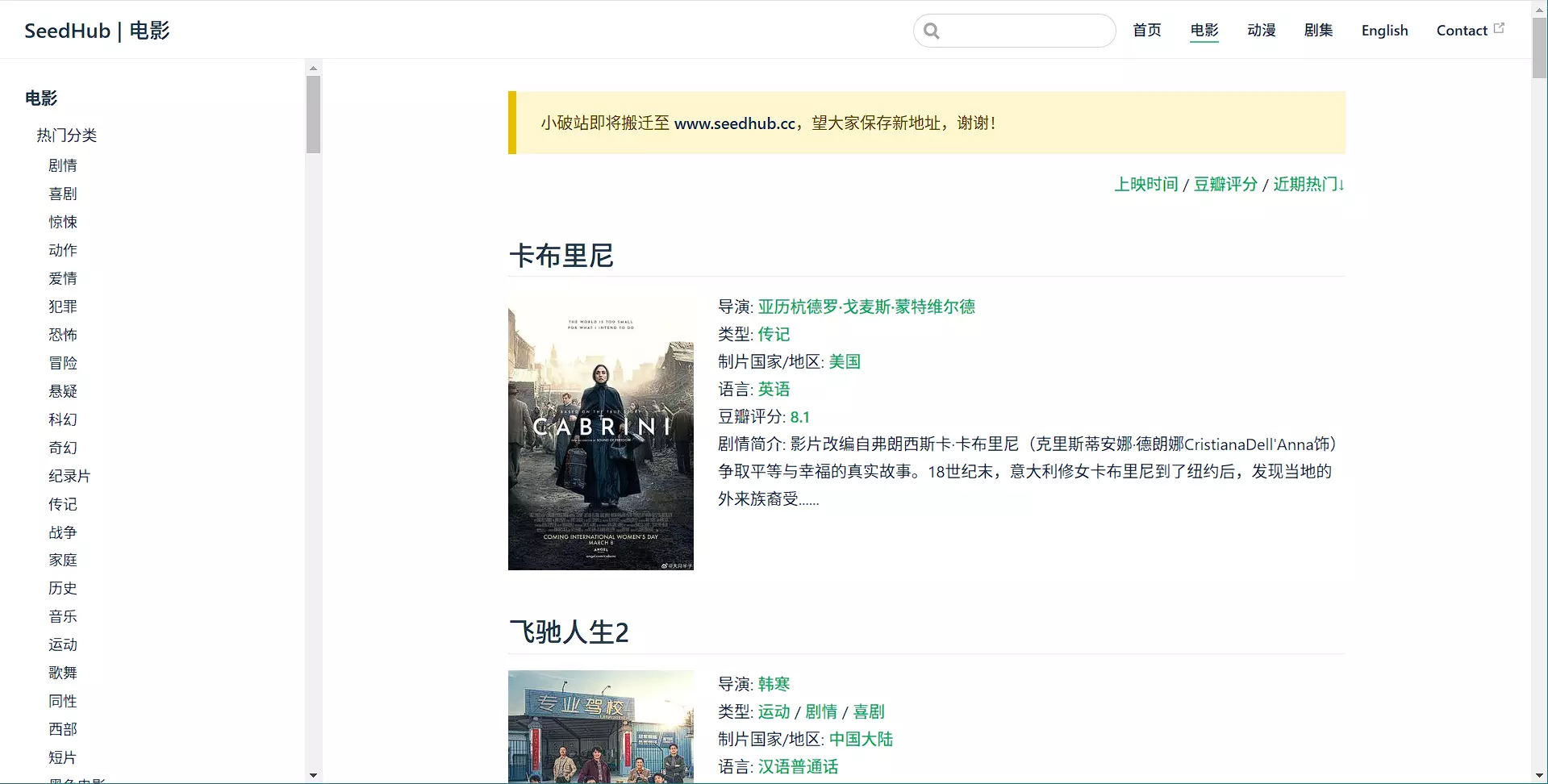This screenshot has height=784, width=1548.
Task: Select 科幻 genre in sidebar
Action: pyautogui.click(x=63, y=419)
